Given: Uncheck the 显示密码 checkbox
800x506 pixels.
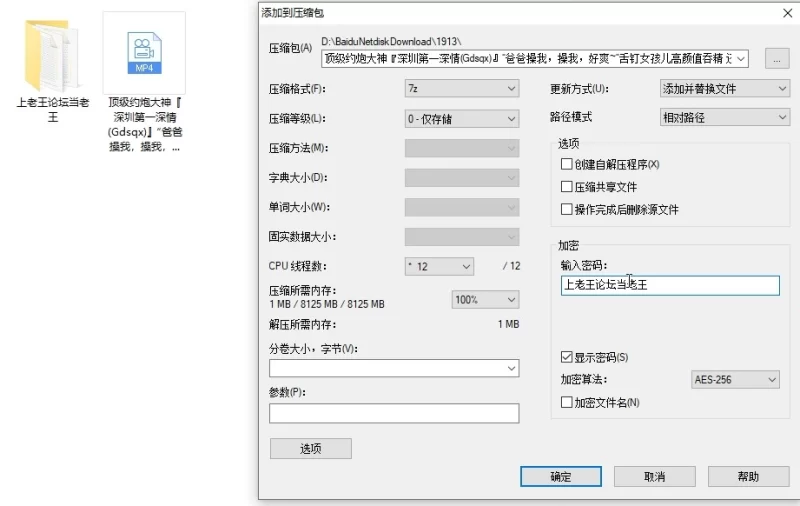Looking at the screenshot, I should coord(566,357).
